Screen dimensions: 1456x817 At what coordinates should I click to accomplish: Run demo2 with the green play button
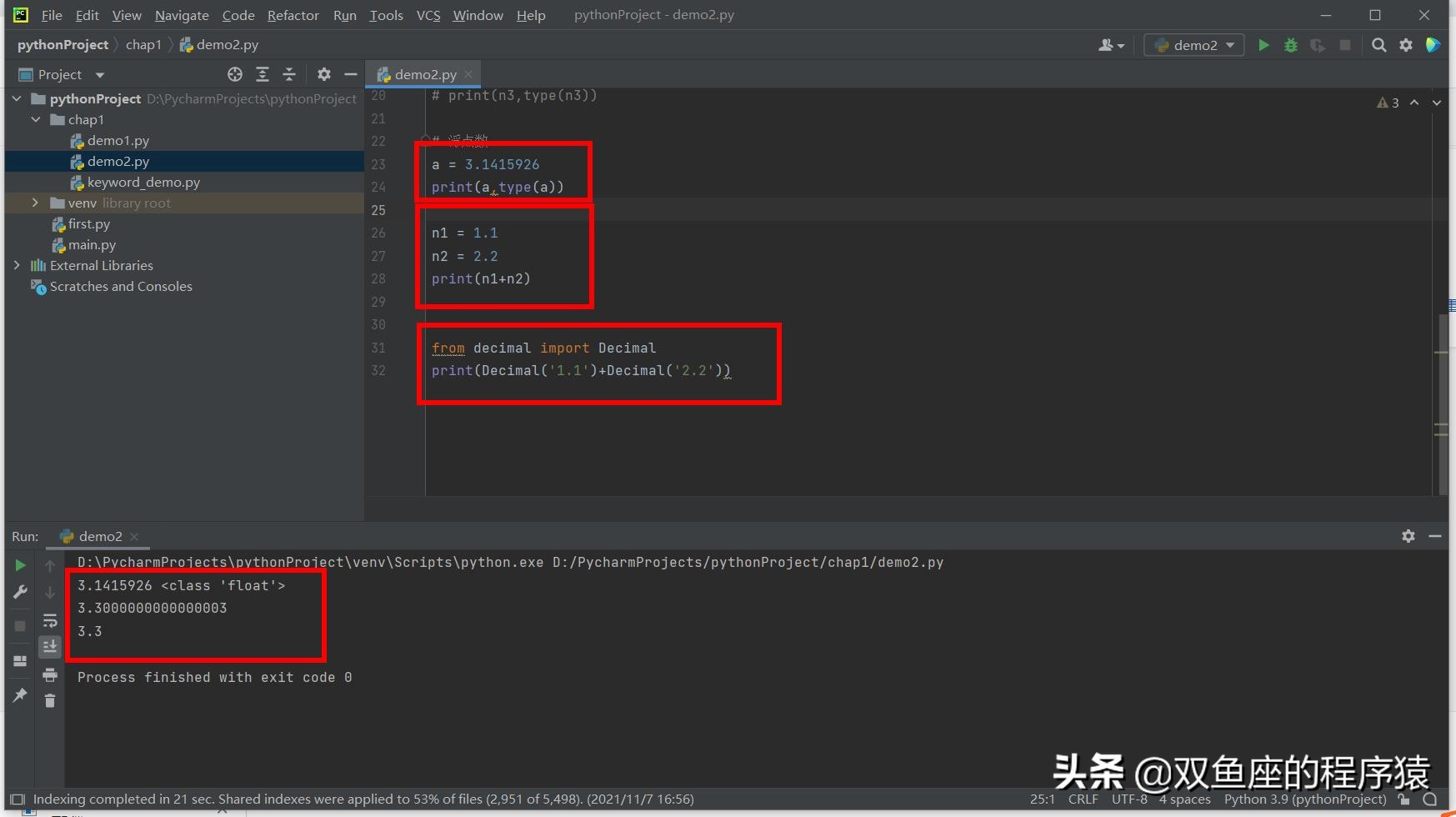point(1263,45)
